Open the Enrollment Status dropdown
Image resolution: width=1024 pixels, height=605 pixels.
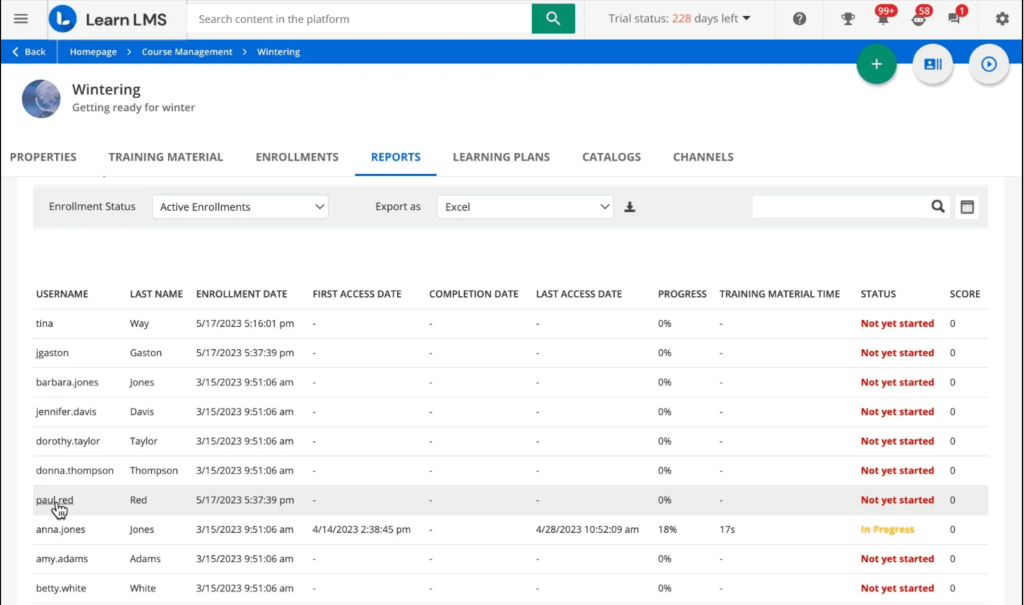[x=239, y=206]
